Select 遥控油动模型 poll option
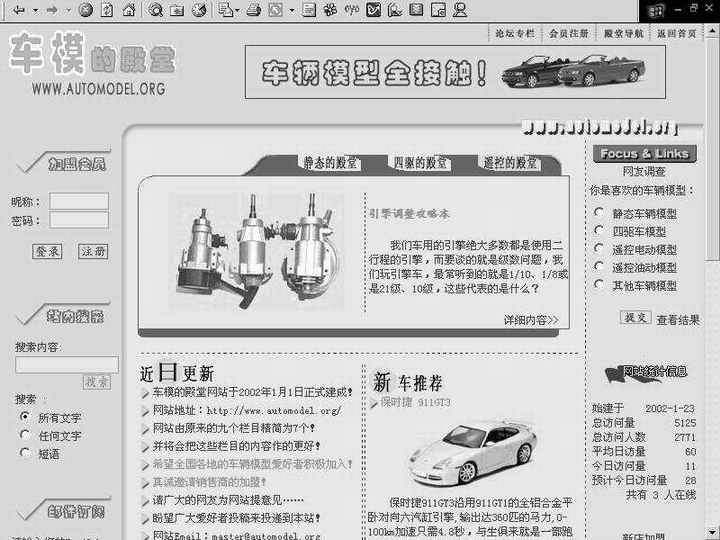 click(599, 266)
